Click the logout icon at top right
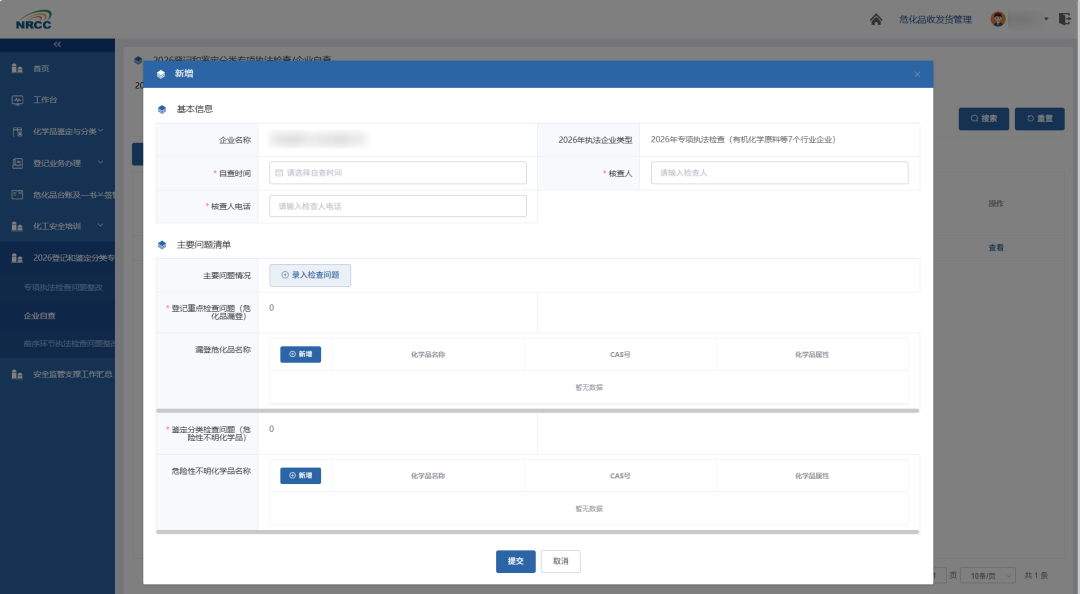 1065,19
